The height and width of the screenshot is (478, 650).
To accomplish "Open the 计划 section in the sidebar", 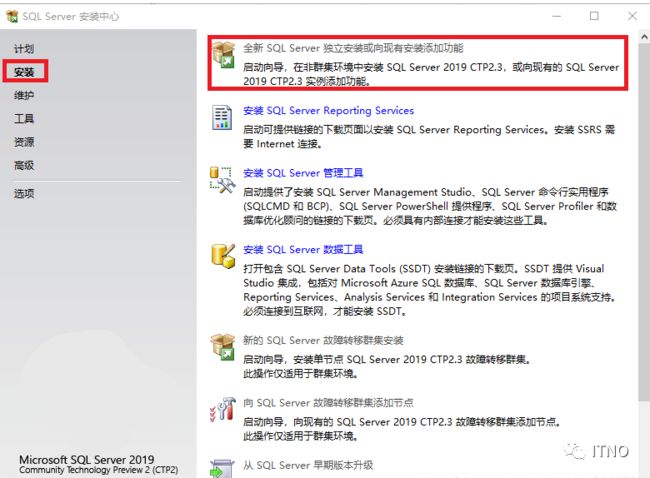I will click(x=24, y=49).
